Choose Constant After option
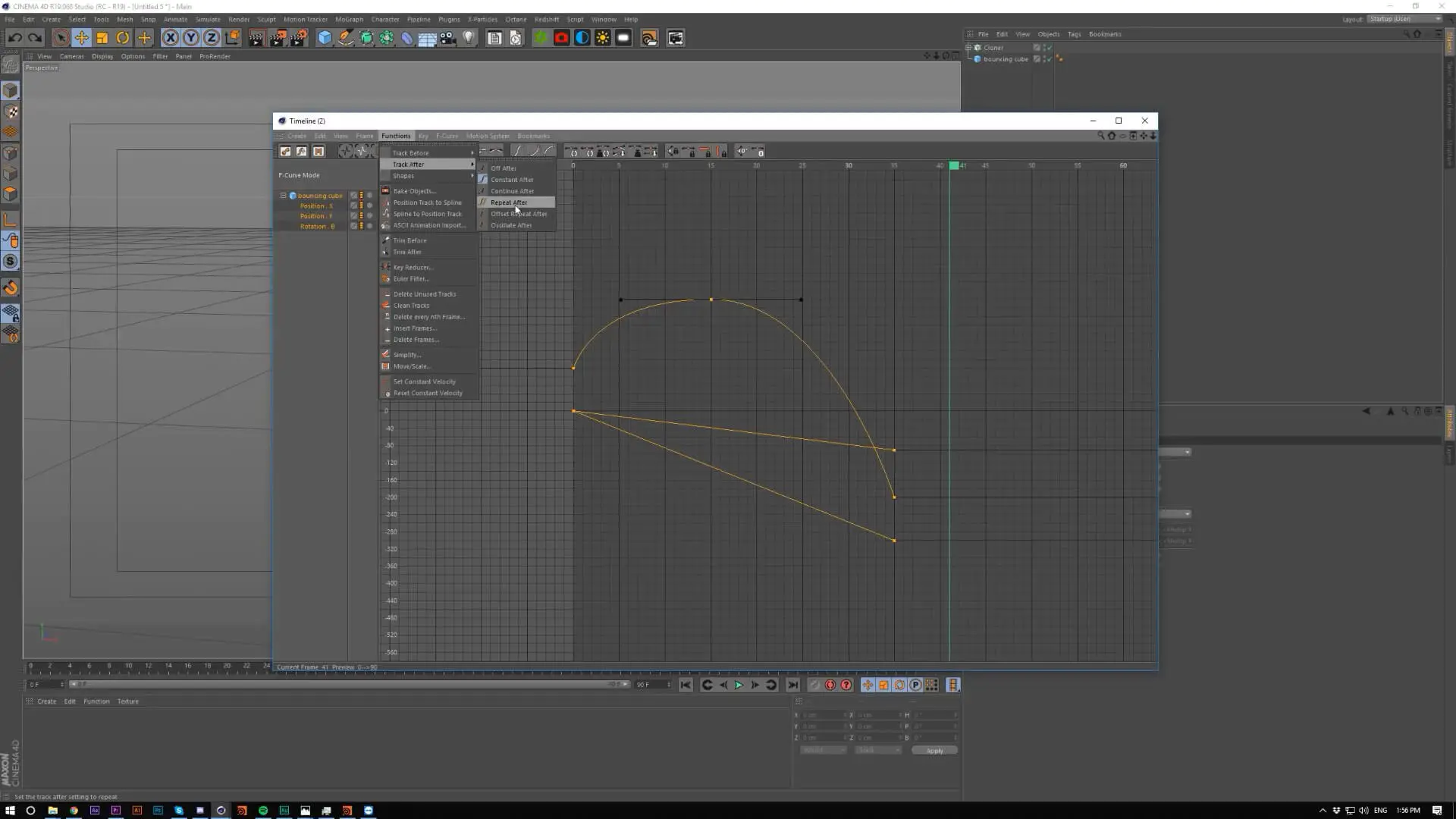This screenshot has width=1456, height=819. [516, 180]
